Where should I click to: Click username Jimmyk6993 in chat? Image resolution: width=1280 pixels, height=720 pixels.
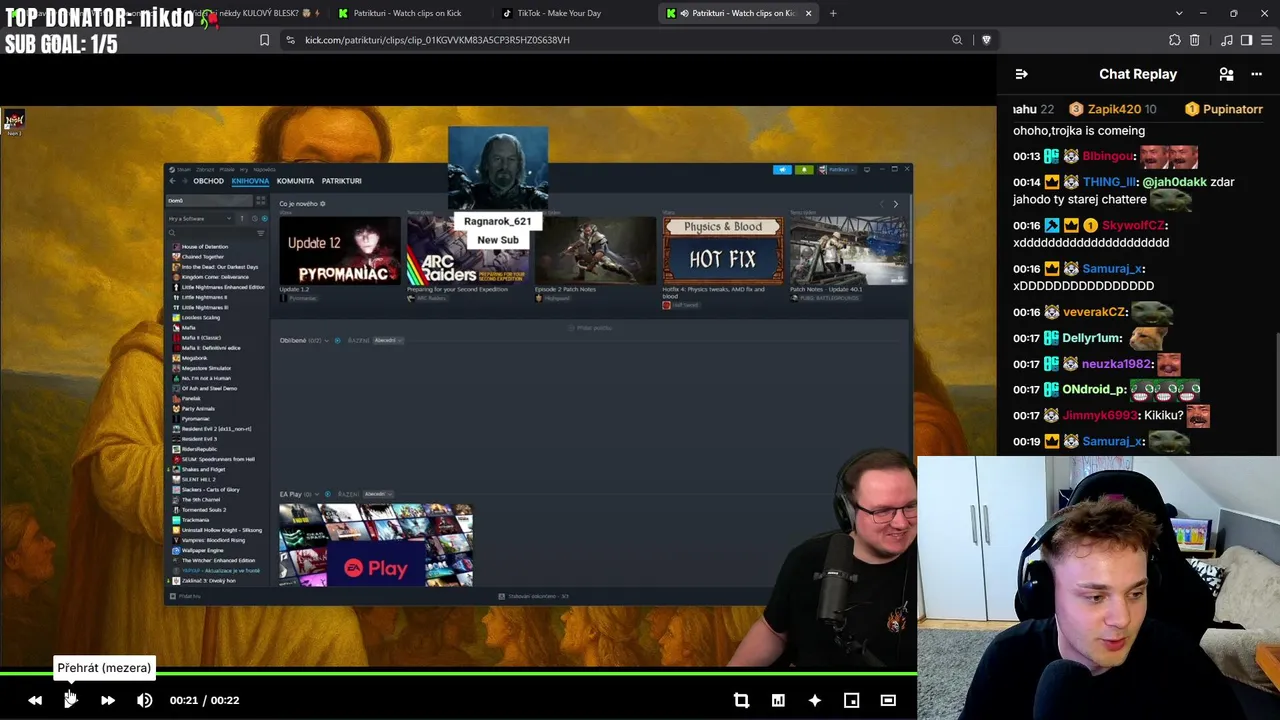pyautogui.click(x=1100, y=415)
